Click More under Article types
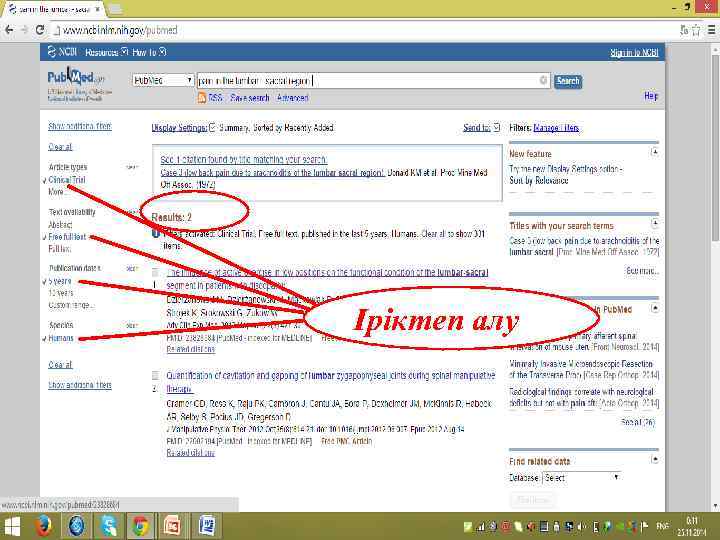This screenshot has width=720, height=540. tap(57, 191)
